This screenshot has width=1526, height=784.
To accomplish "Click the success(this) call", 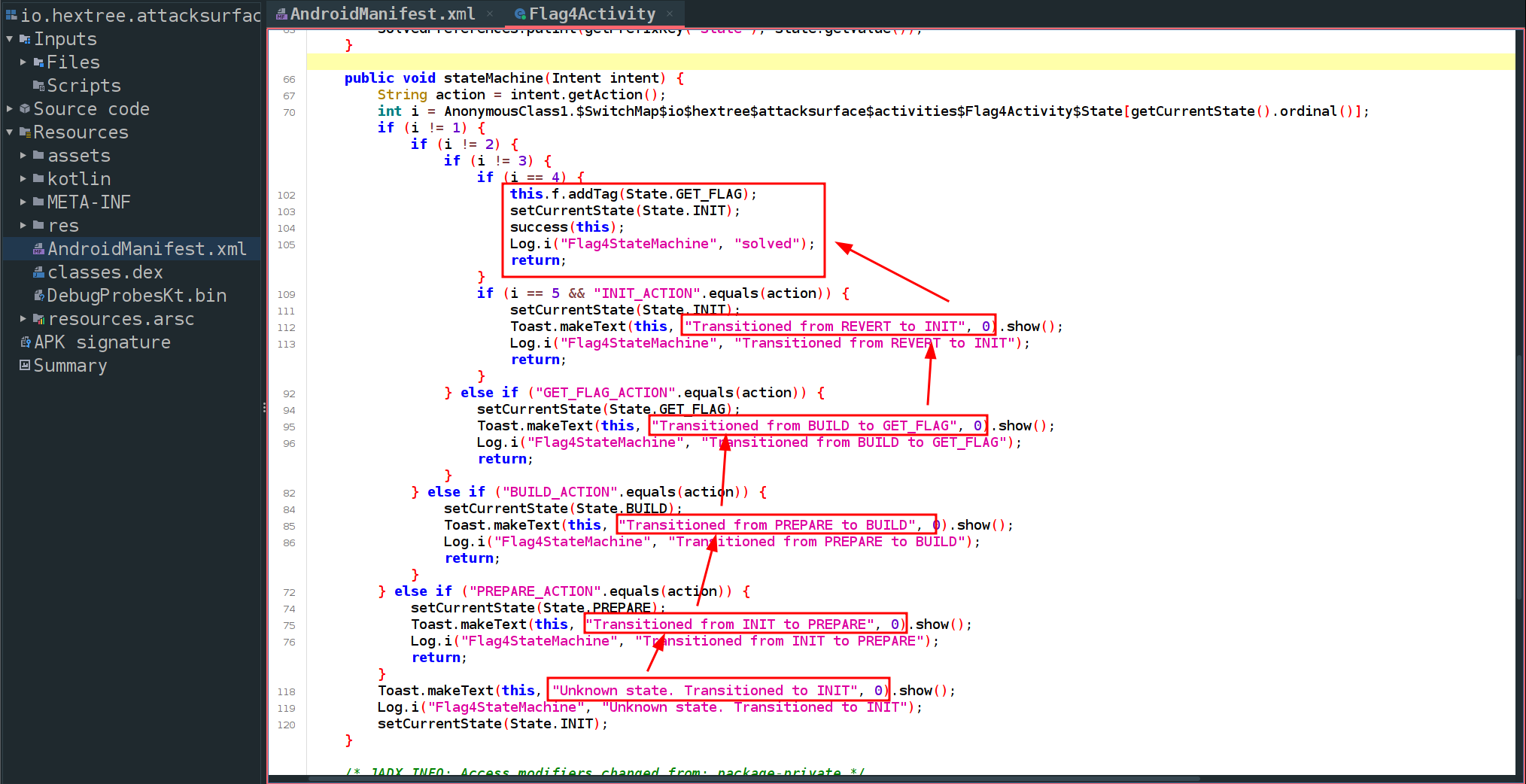I will tap(564, 226).
